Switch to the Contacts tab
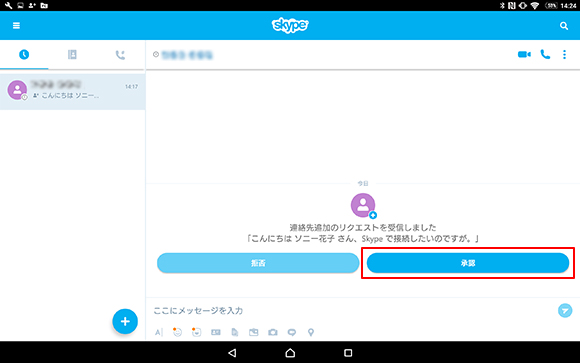 click(x=72, y=55)
